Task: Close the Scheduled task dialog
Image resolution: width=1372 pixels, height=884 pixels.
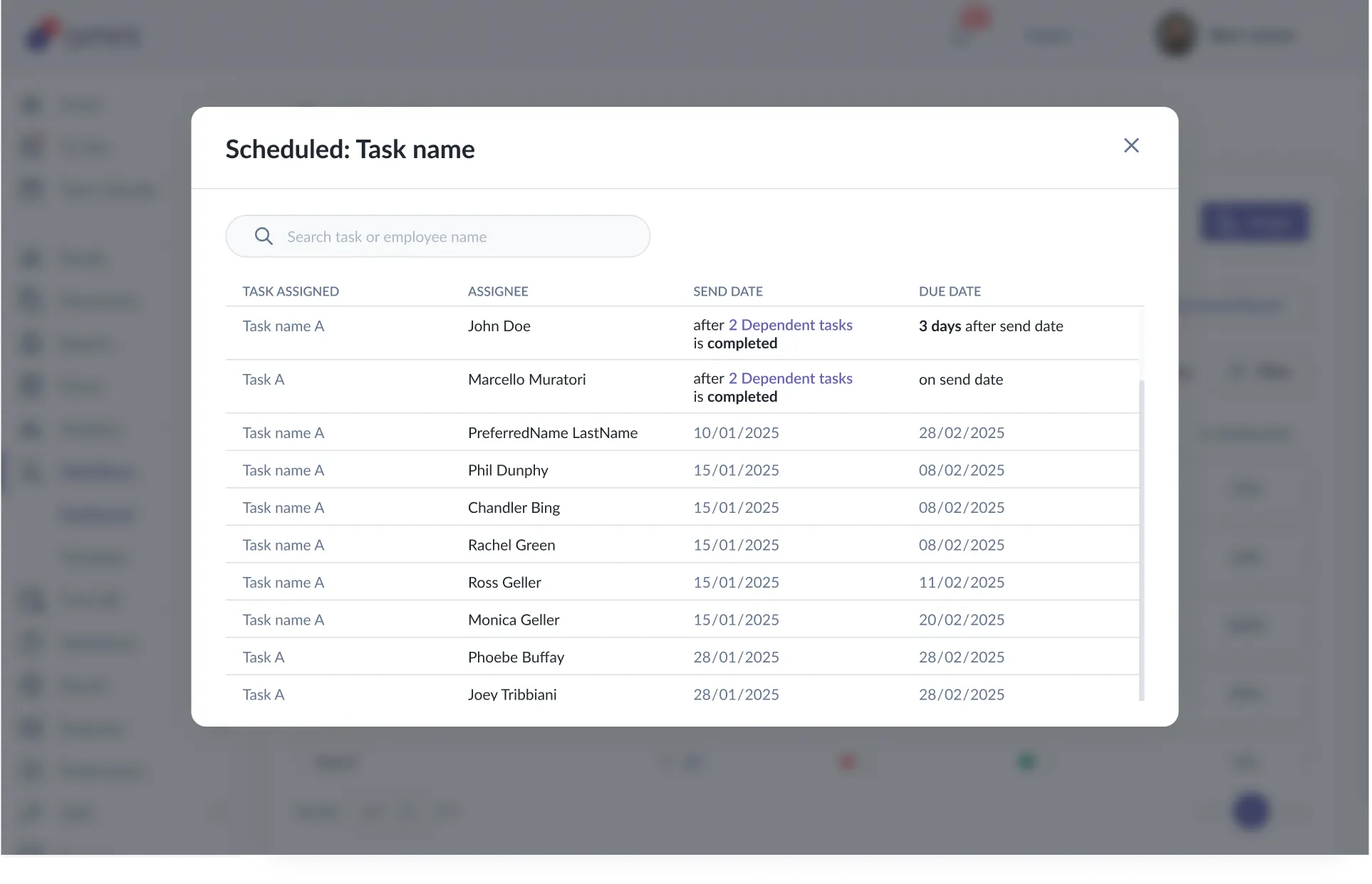Action: [1131, 145]
